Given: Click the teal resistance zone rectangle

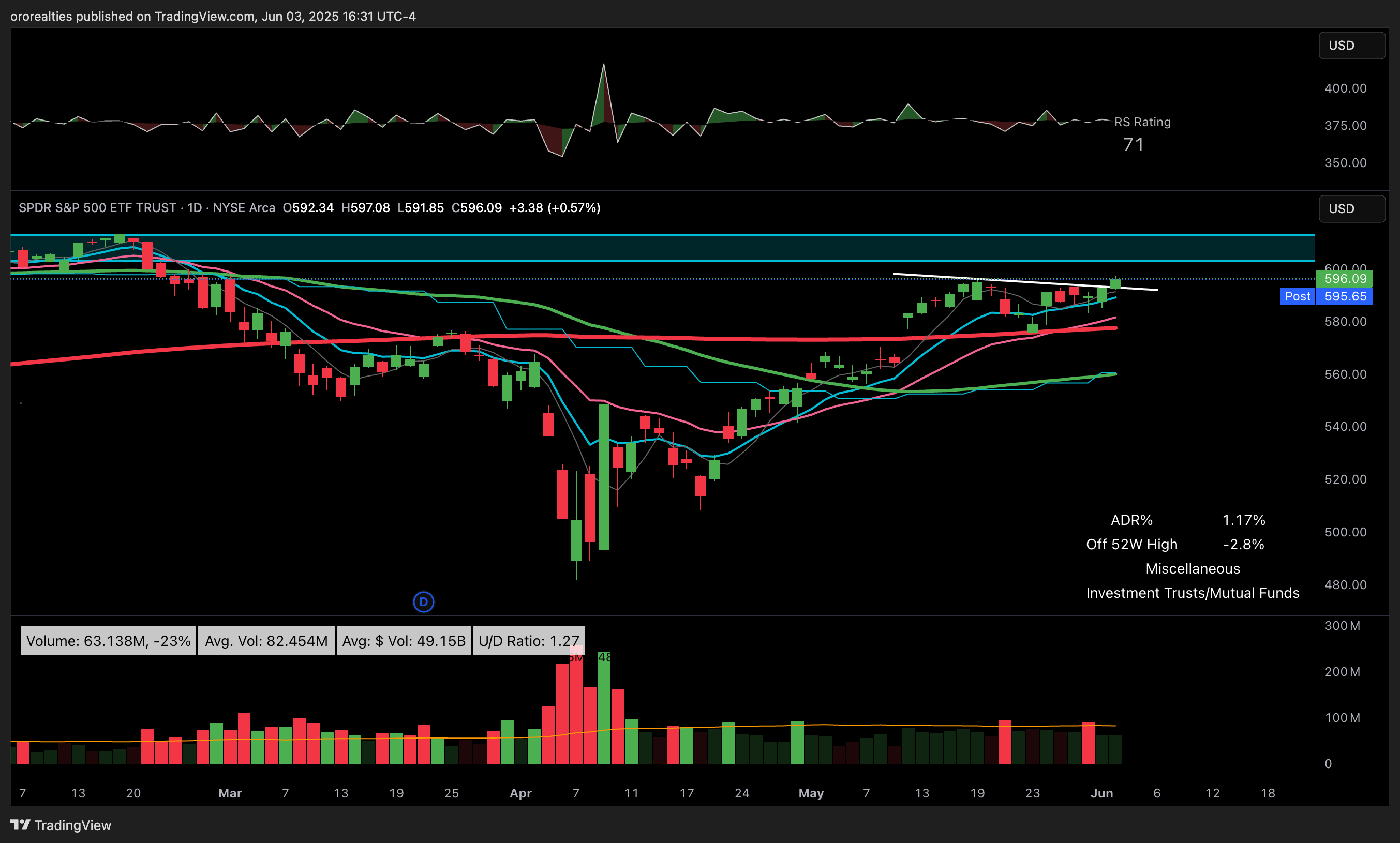Looking at the screenshot, I should coord(663,248).
